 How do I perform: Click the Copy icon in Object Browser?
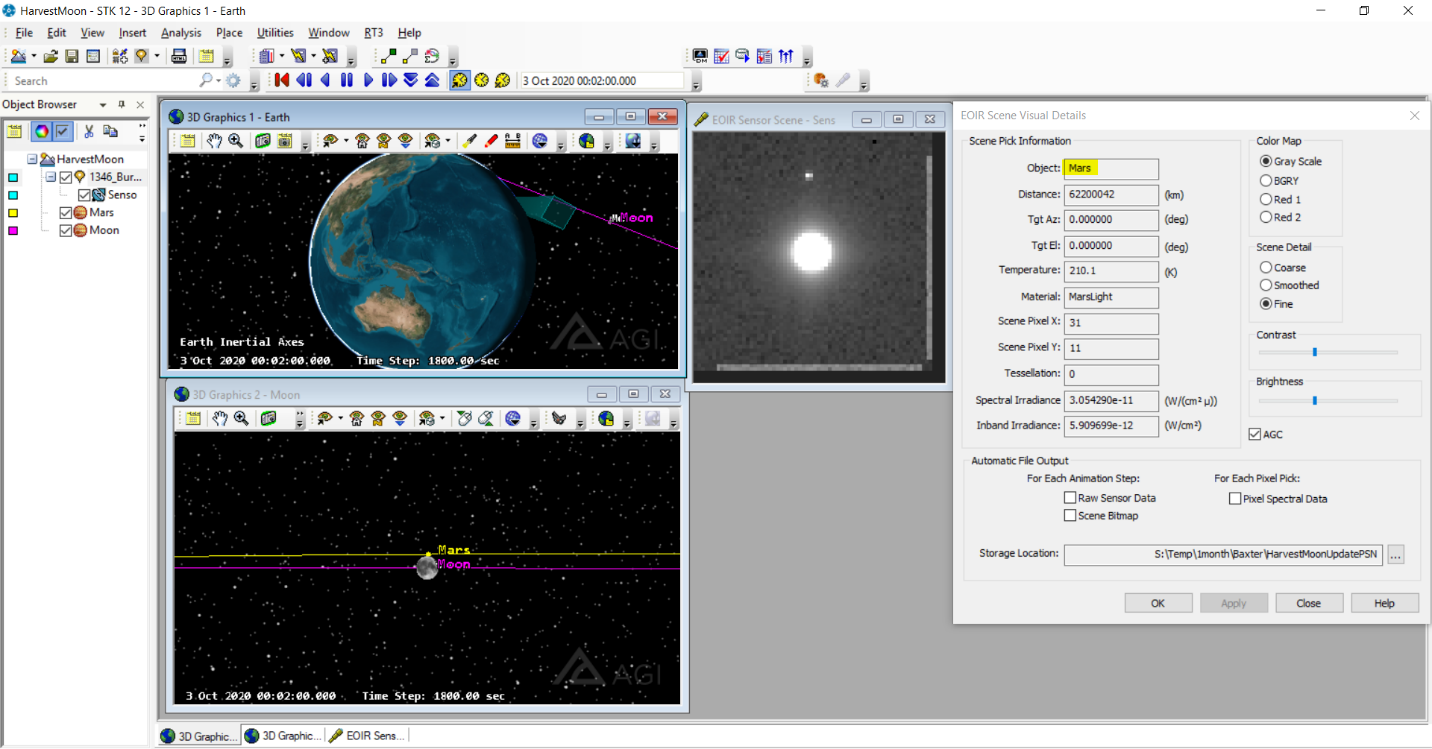click(x=110, y=131)
